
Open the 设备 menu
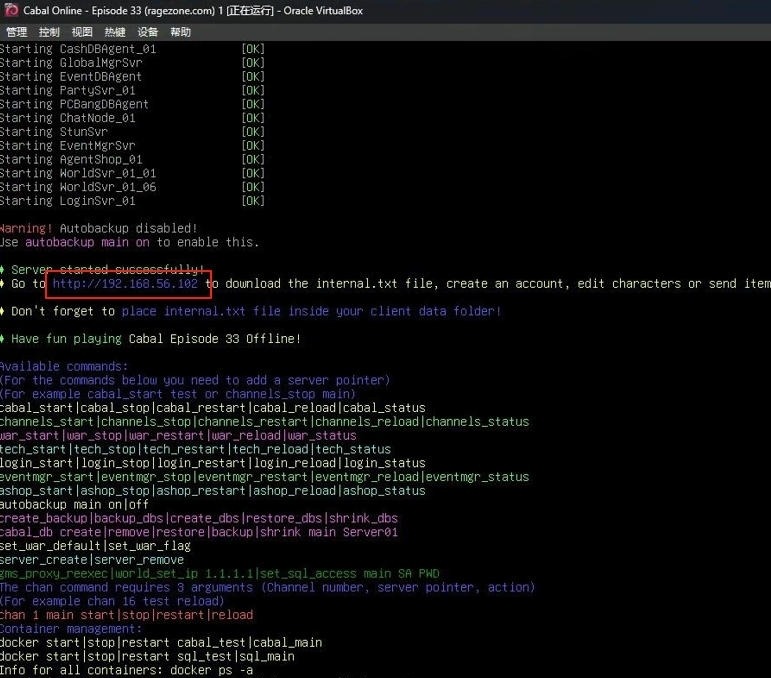[148, 32]
